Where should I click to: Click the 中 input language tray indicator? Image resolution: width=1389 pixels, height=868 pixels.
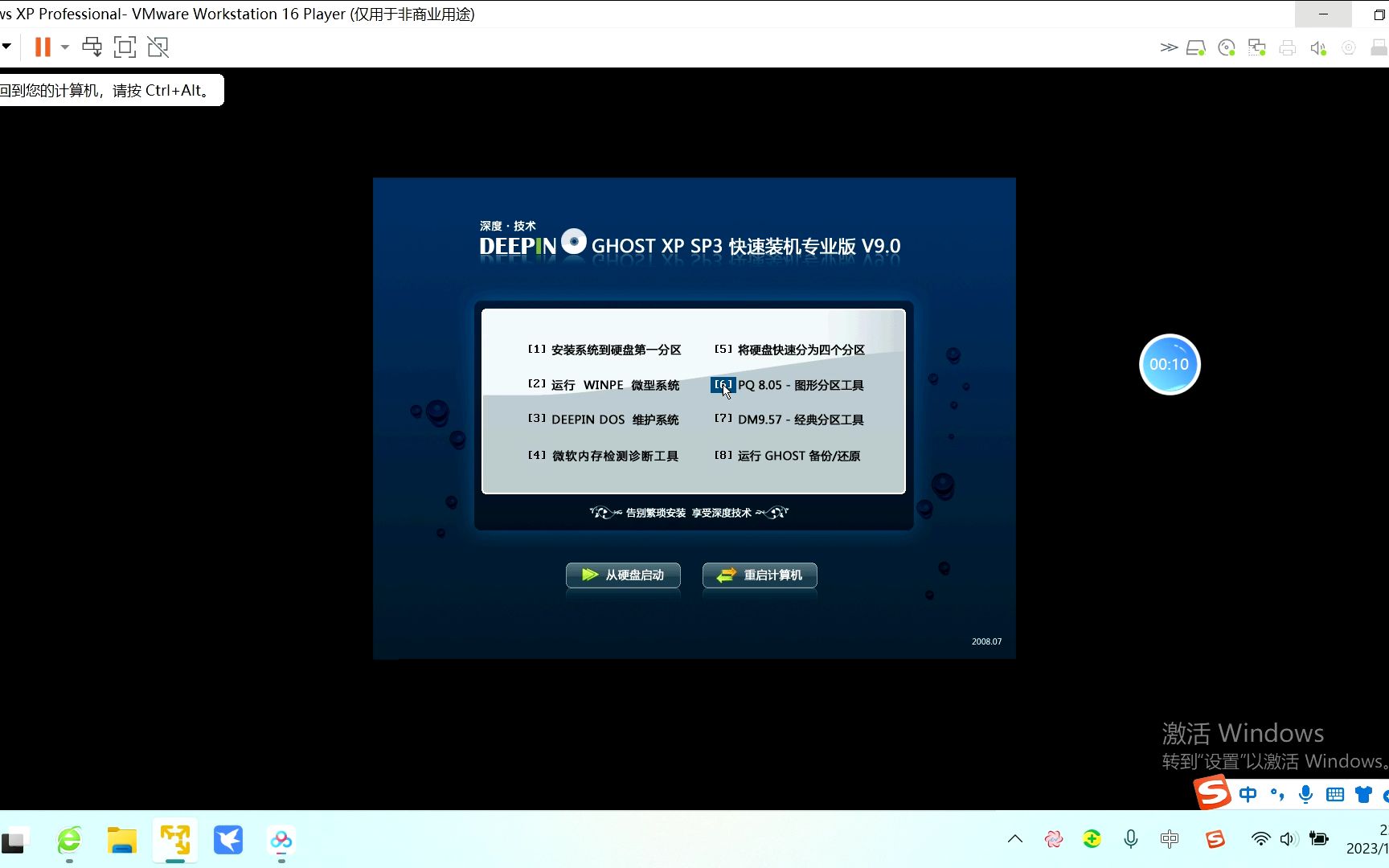1170,839
